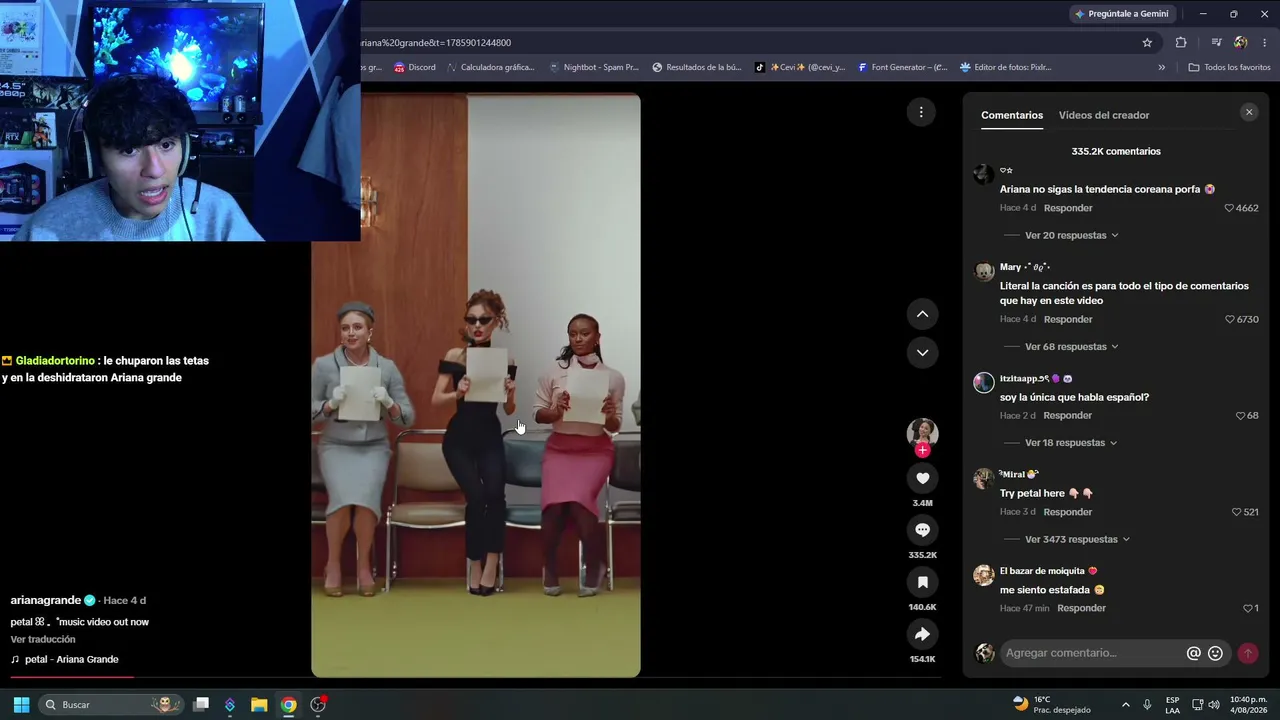
Task: Open Chrome media controls icon
Action: (1216, 43)
